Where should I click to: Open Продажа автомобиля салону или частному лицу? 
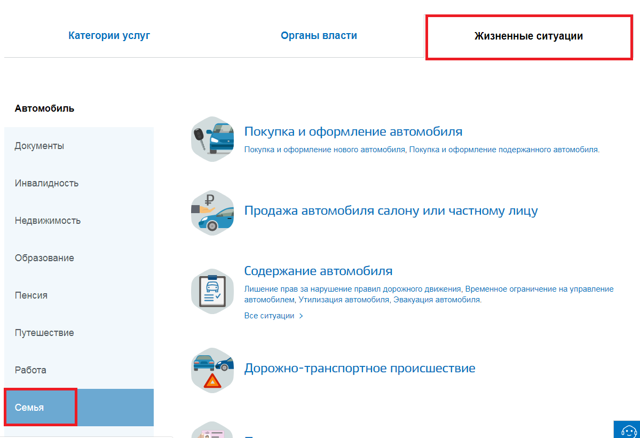(x=391, y=211)
